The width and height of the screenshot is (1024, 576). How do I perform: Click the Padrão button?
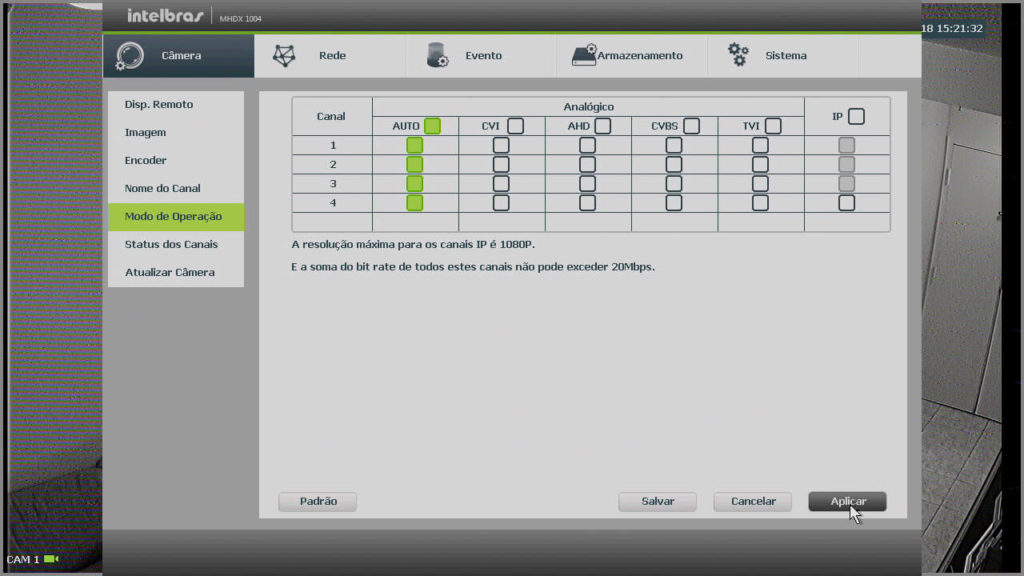(x=317, y=502)
